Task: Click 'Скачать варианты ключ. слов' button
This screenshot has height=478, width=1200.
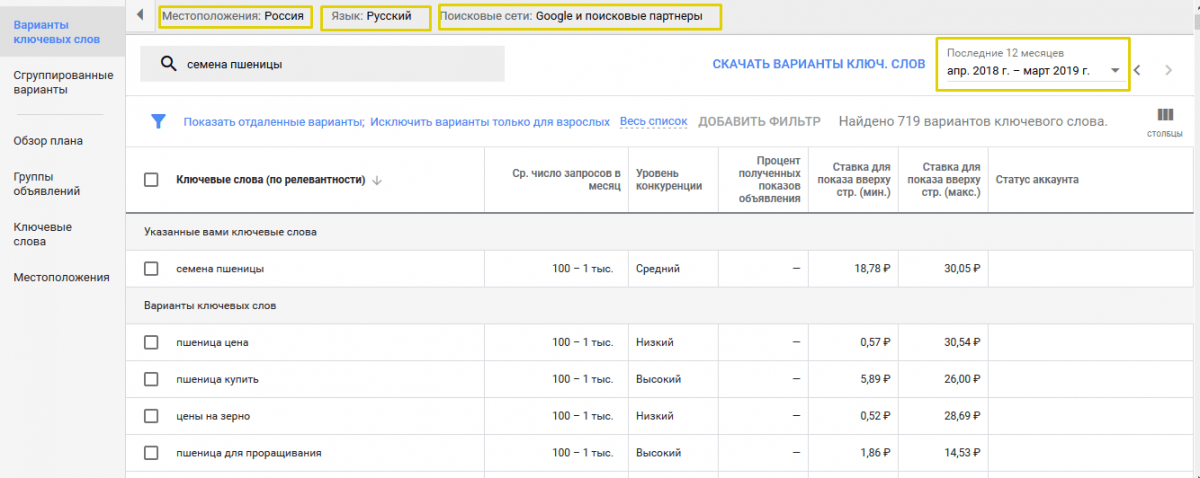Action: click(818, 64)
